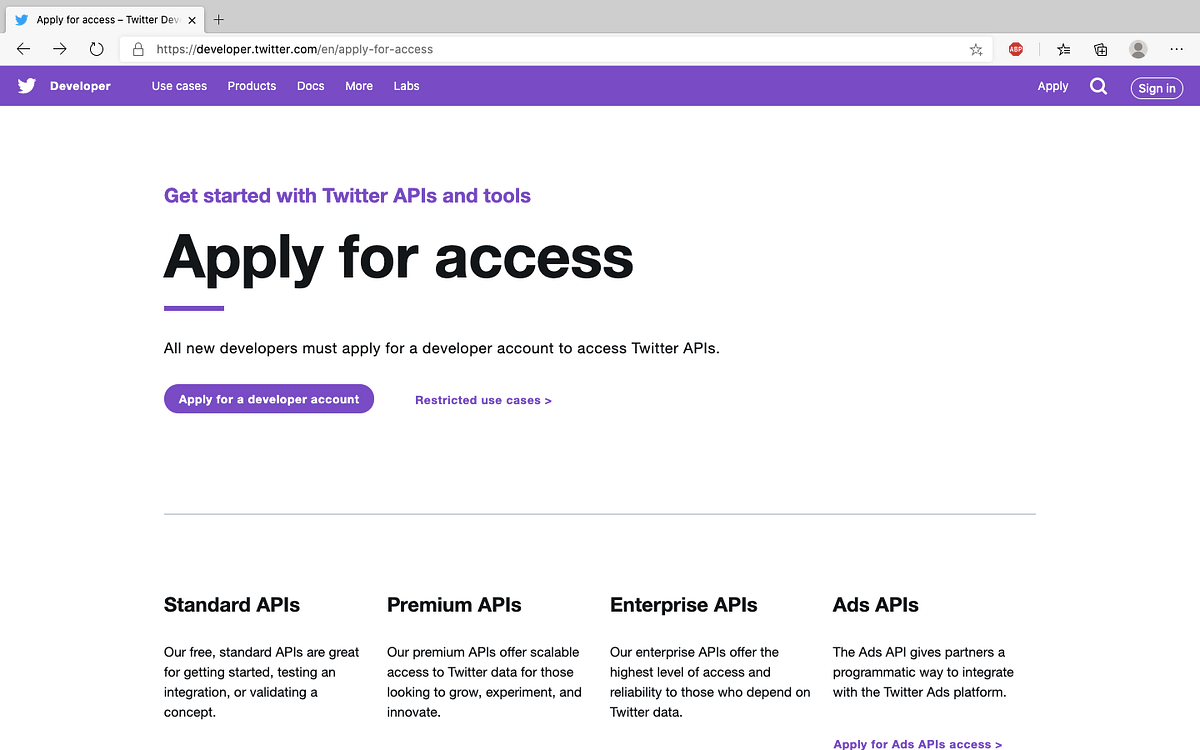Viewport: 1200px width, 750px height.
Task: Open the Collections icon in the toolbar
Action: pyautogui.click(x=1100, y=48)
